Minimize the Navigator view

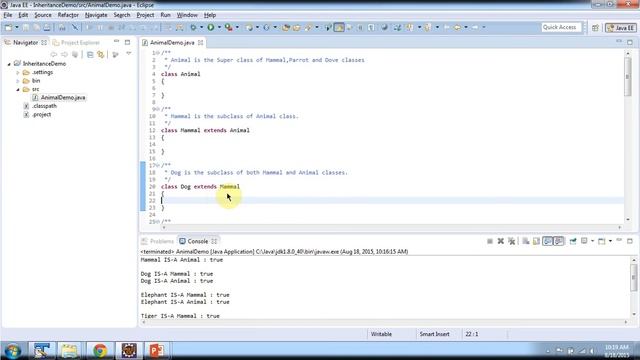116,42
